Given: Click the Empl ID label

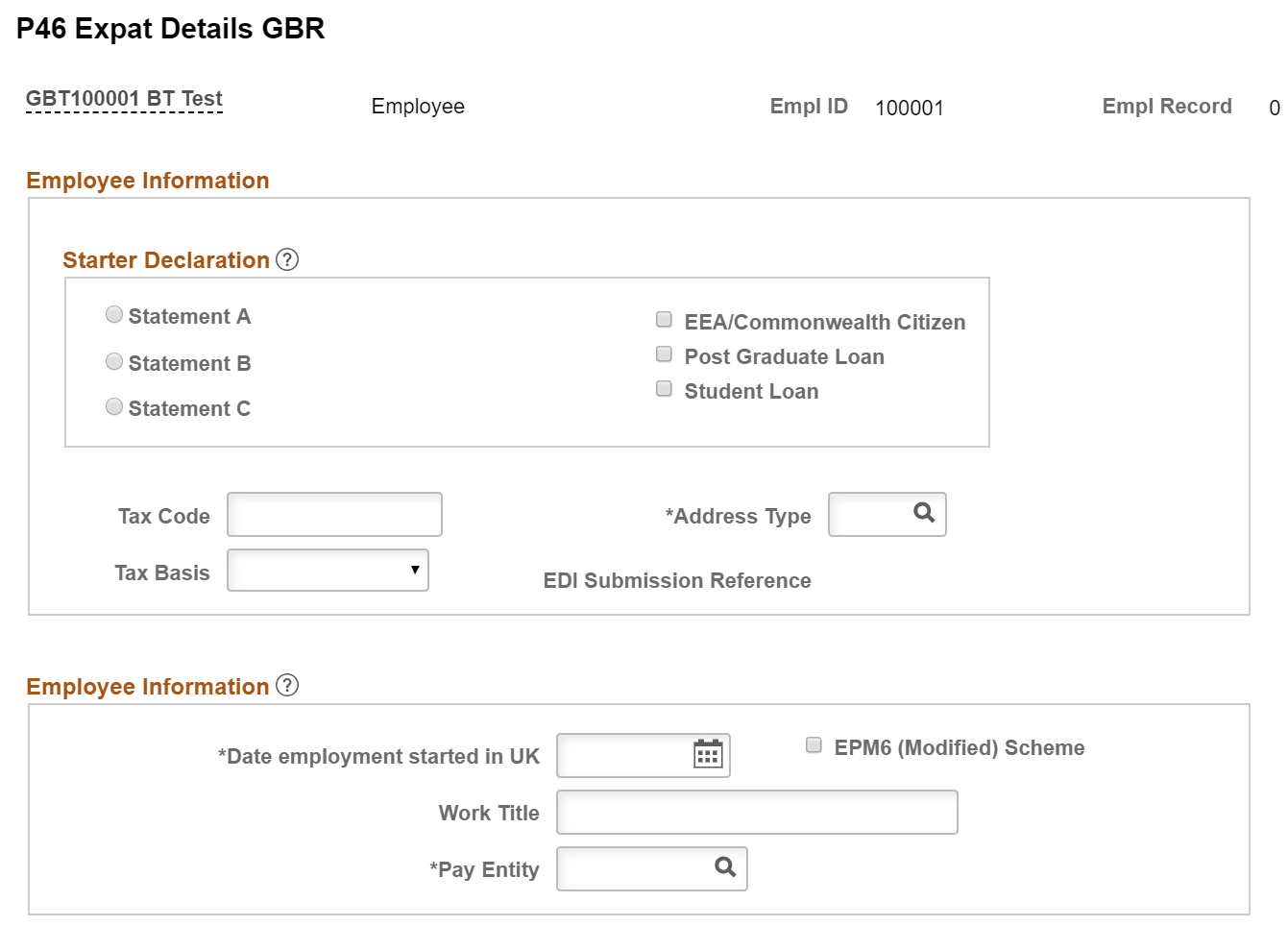Looking at the screenshot, I should click(x=809, y=107).
